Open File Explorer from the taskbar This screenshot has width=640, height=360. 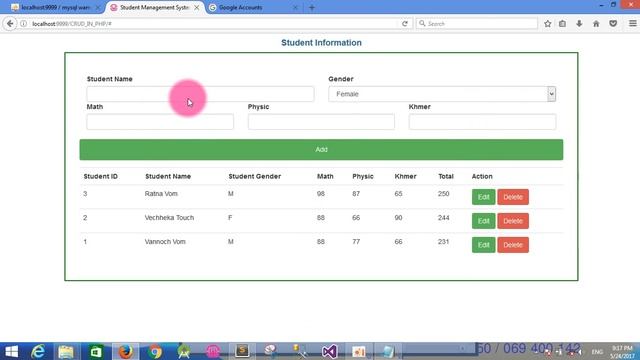[66, 351]
